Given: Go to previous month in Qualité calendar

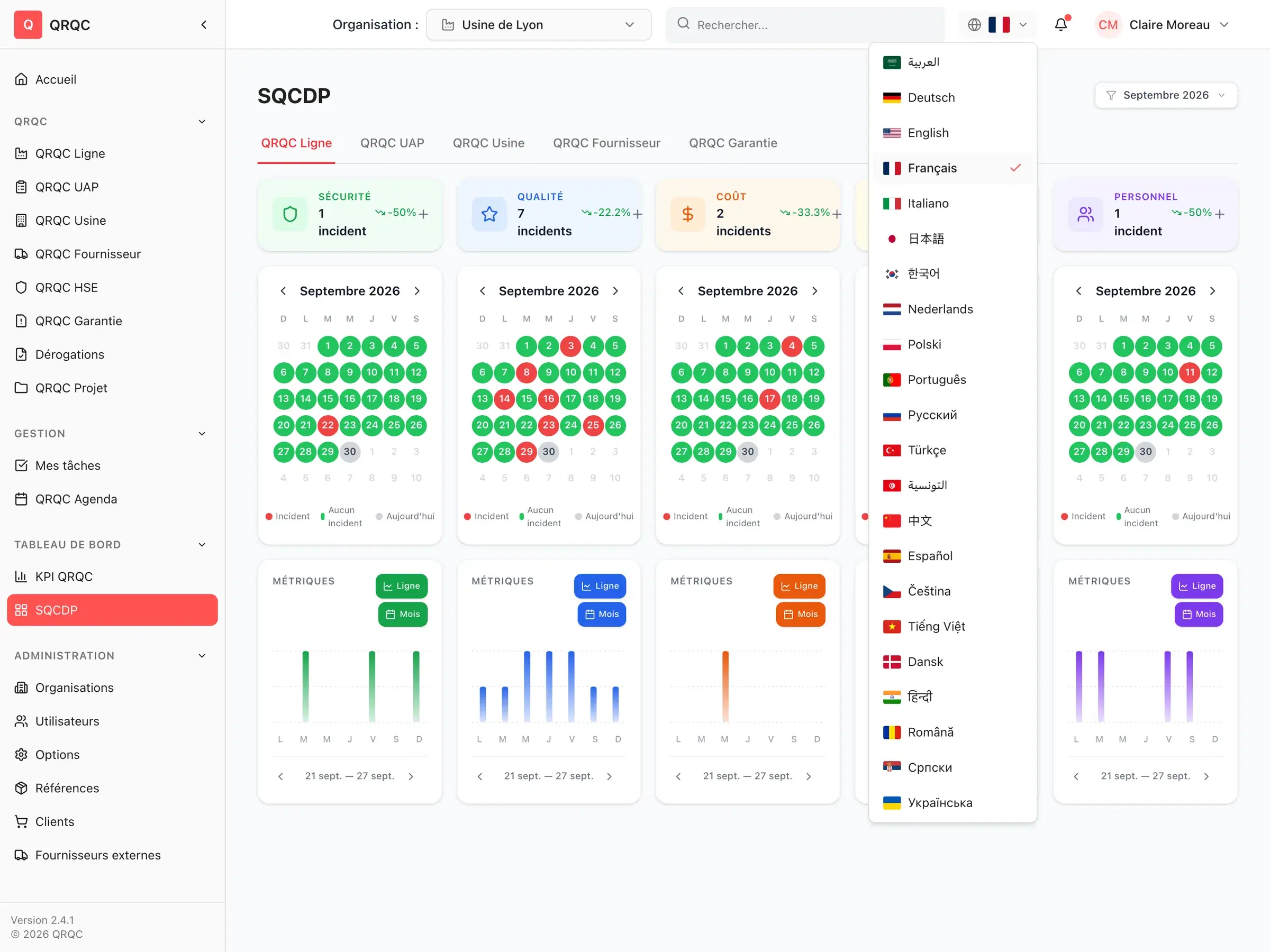Looking at the screenshot, I should point(482,291).
